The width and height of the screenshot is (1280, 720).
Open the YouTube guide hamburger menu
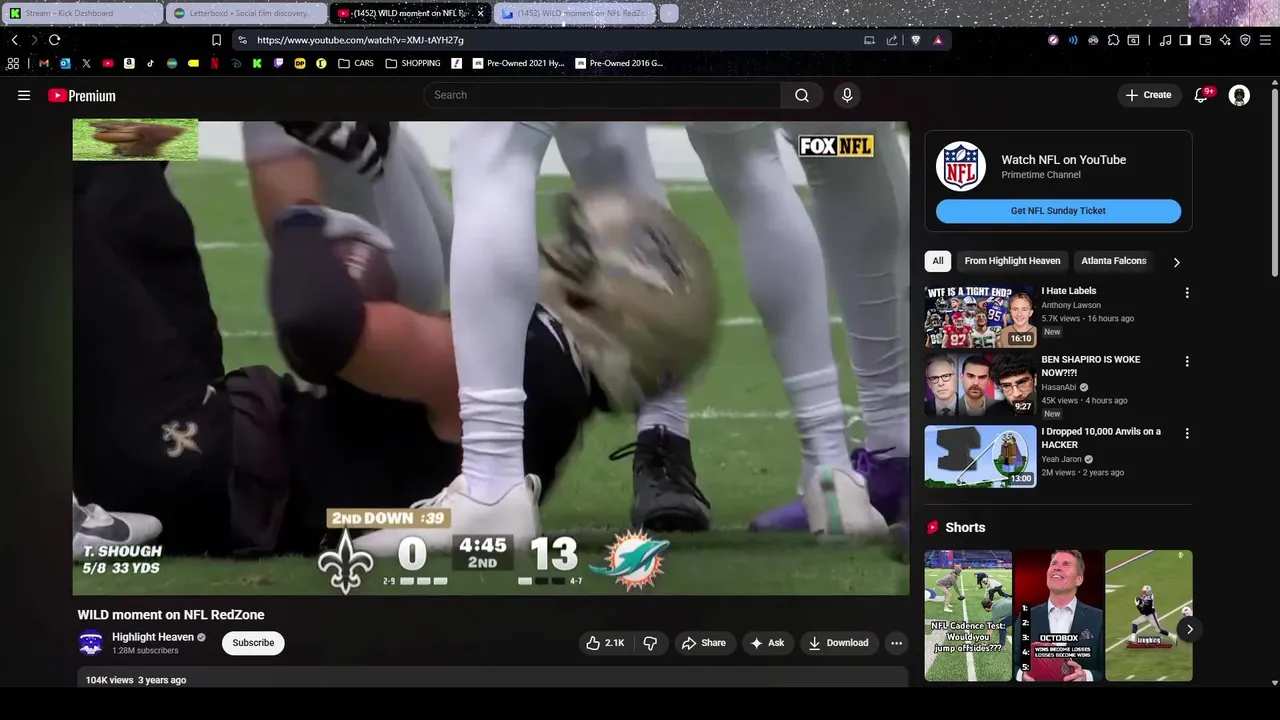coord(24,95)
